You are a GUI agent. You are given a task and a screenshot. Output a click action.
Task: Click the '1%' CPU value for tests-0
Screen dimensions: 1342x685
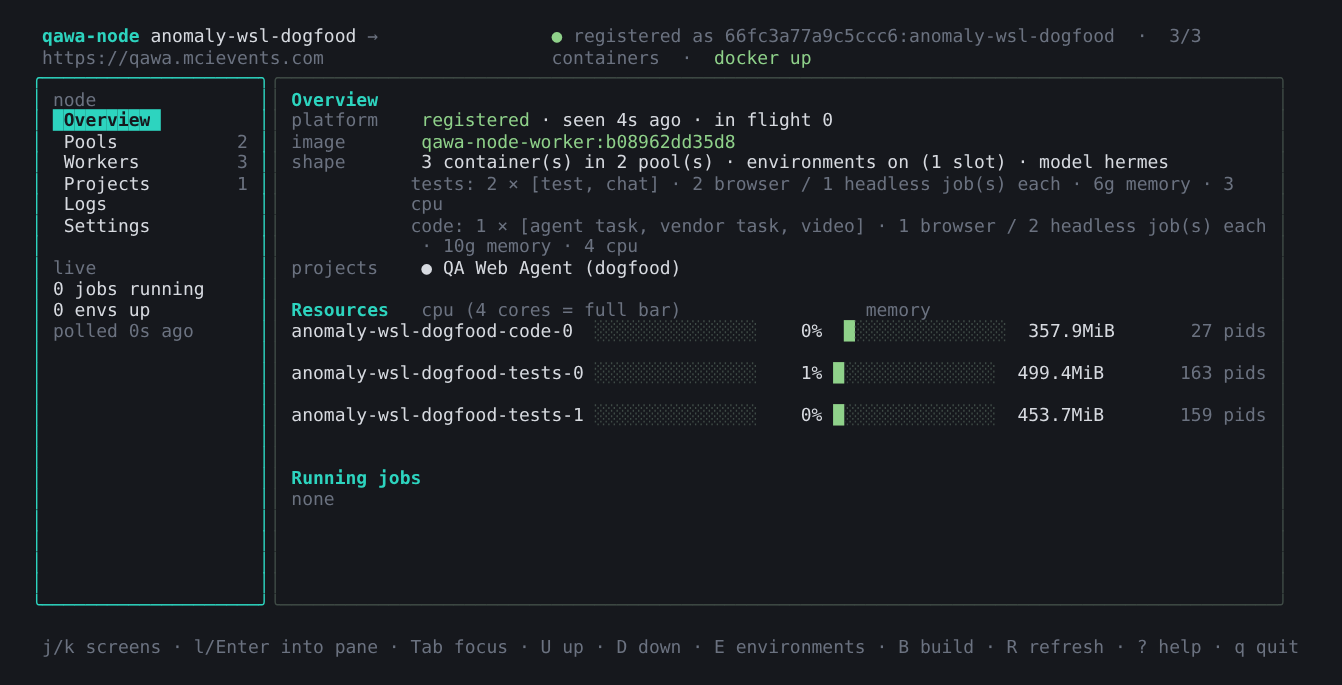(811, 373)
